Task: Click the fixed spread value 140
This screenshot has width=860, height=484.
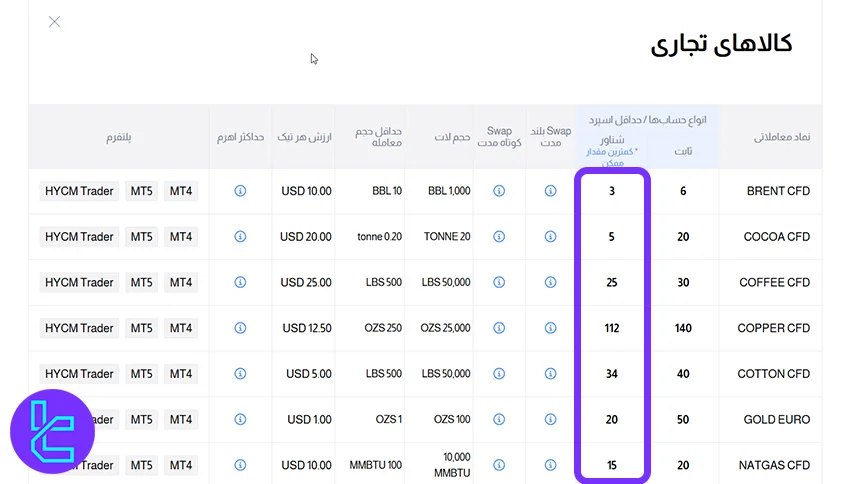Action: pyautogui.click(x=683, y=328)
